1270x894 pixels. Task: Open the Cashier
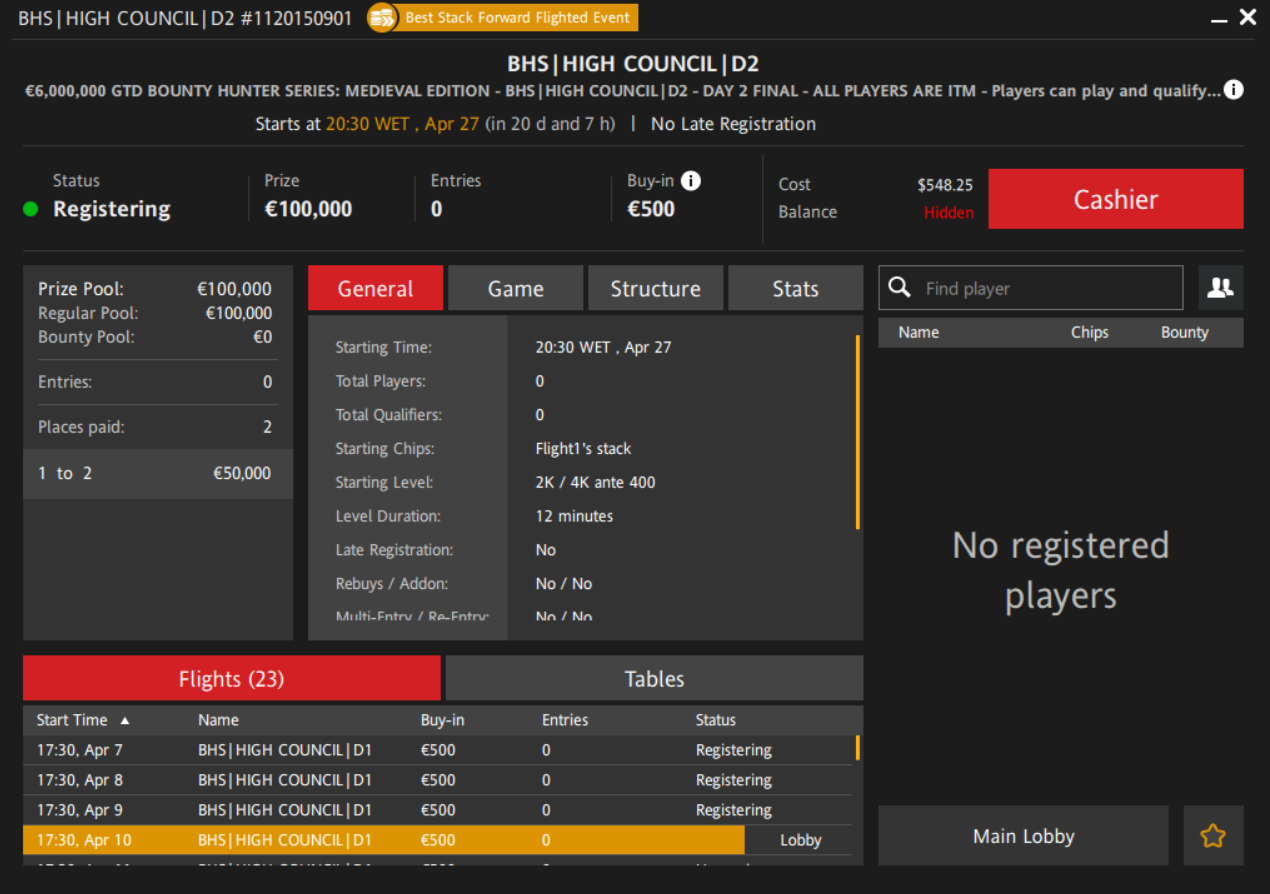click(1115, 199)
